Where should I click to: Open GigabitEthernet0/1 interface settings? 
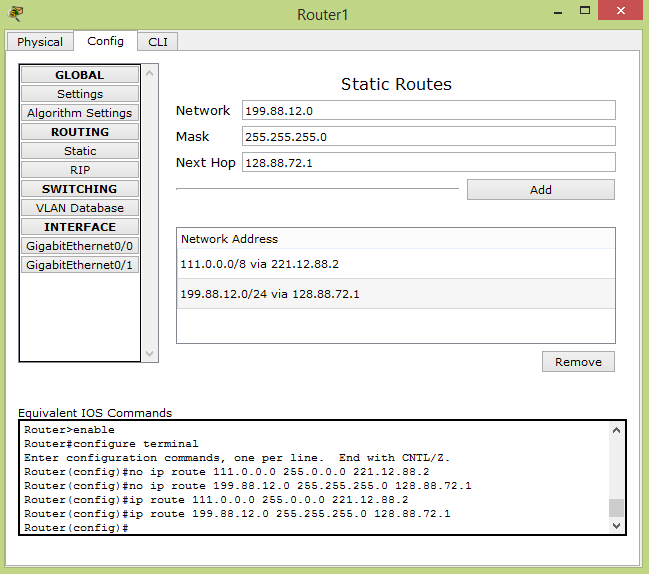[80, 265]
